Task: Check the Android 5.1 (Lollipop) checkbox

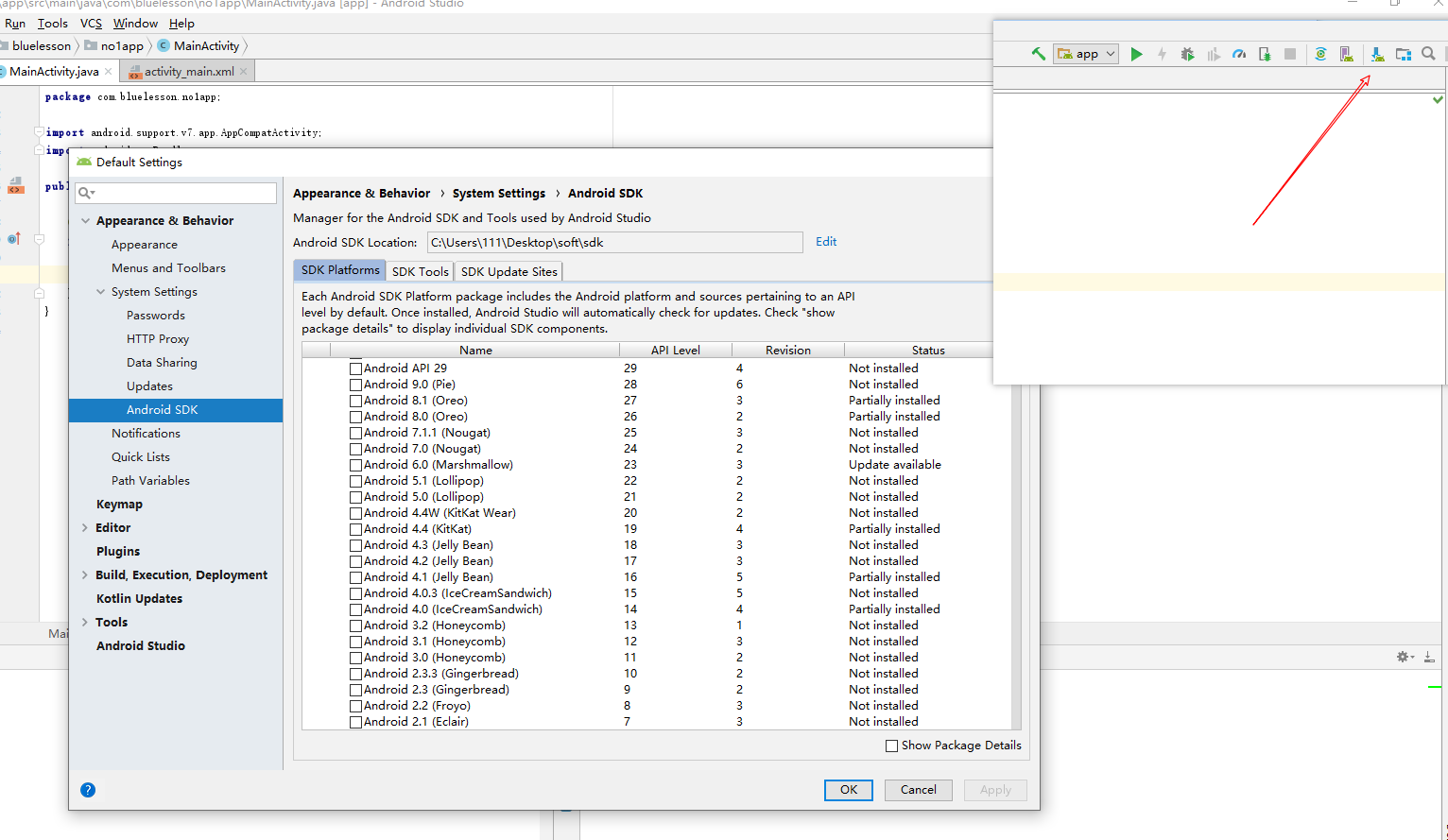Action: pos(356,481)
